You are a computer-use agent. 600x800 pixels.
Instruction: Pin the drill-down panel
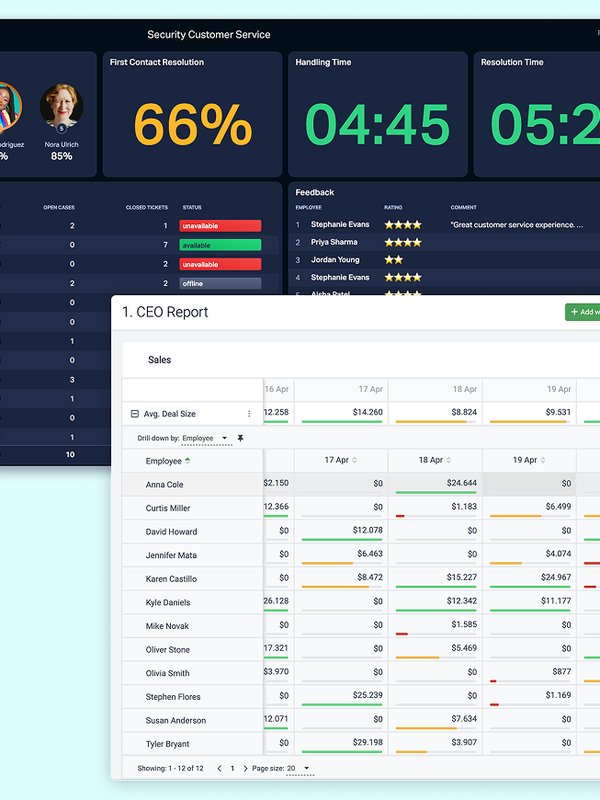click(x=240, y=439)
